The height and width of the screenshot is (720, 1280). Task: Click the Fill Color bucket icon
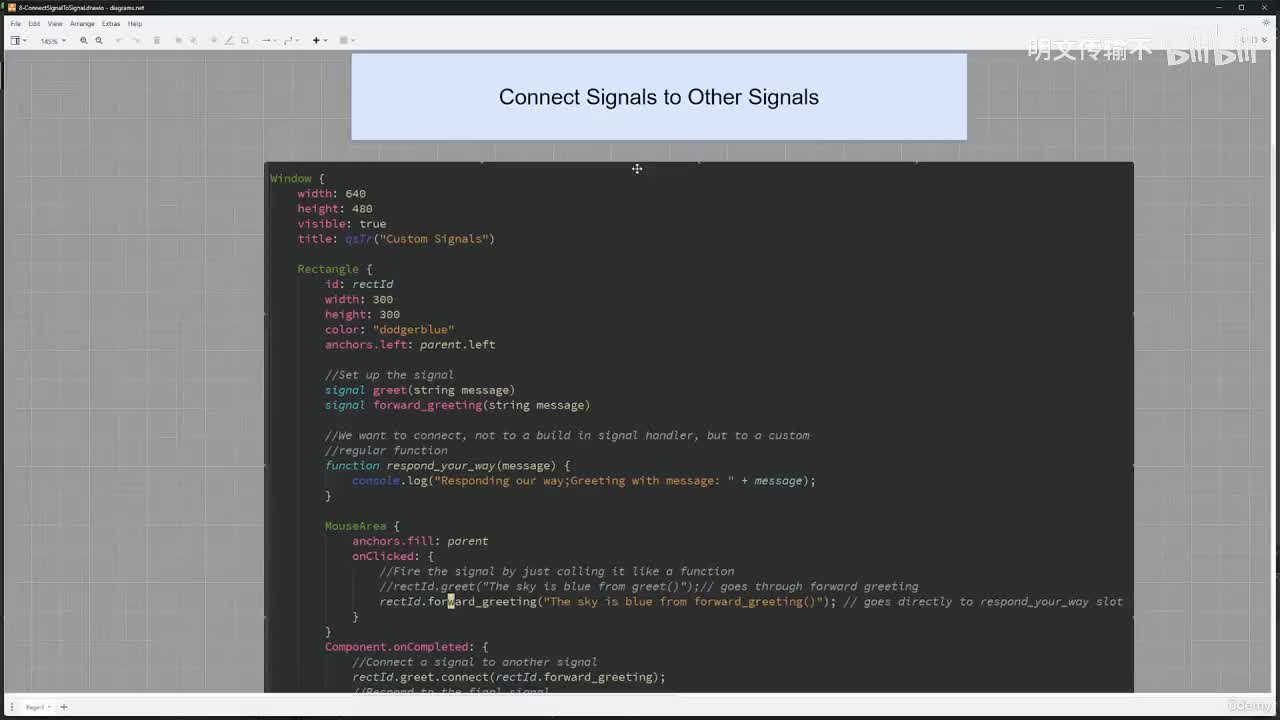[214, 41]
